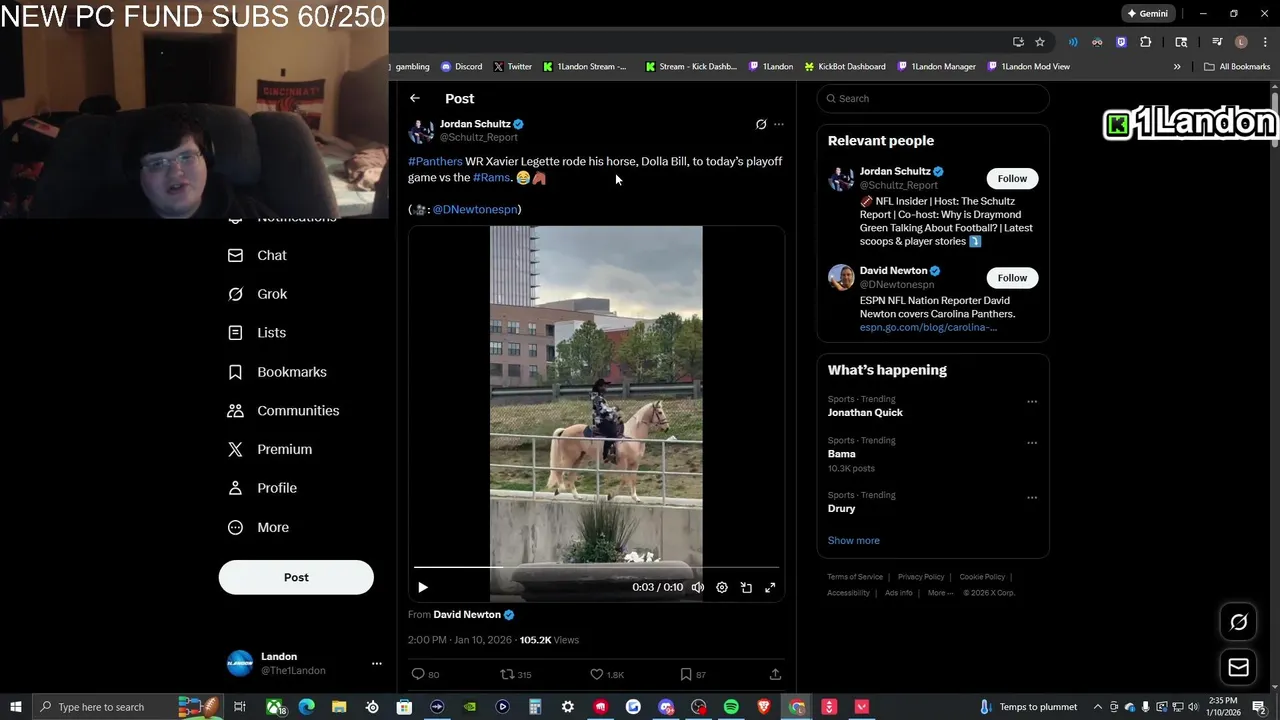The height and width of the screenshot is (720, 1280).
Task: Click into the X Search field
Action: [x=934, y=98]
